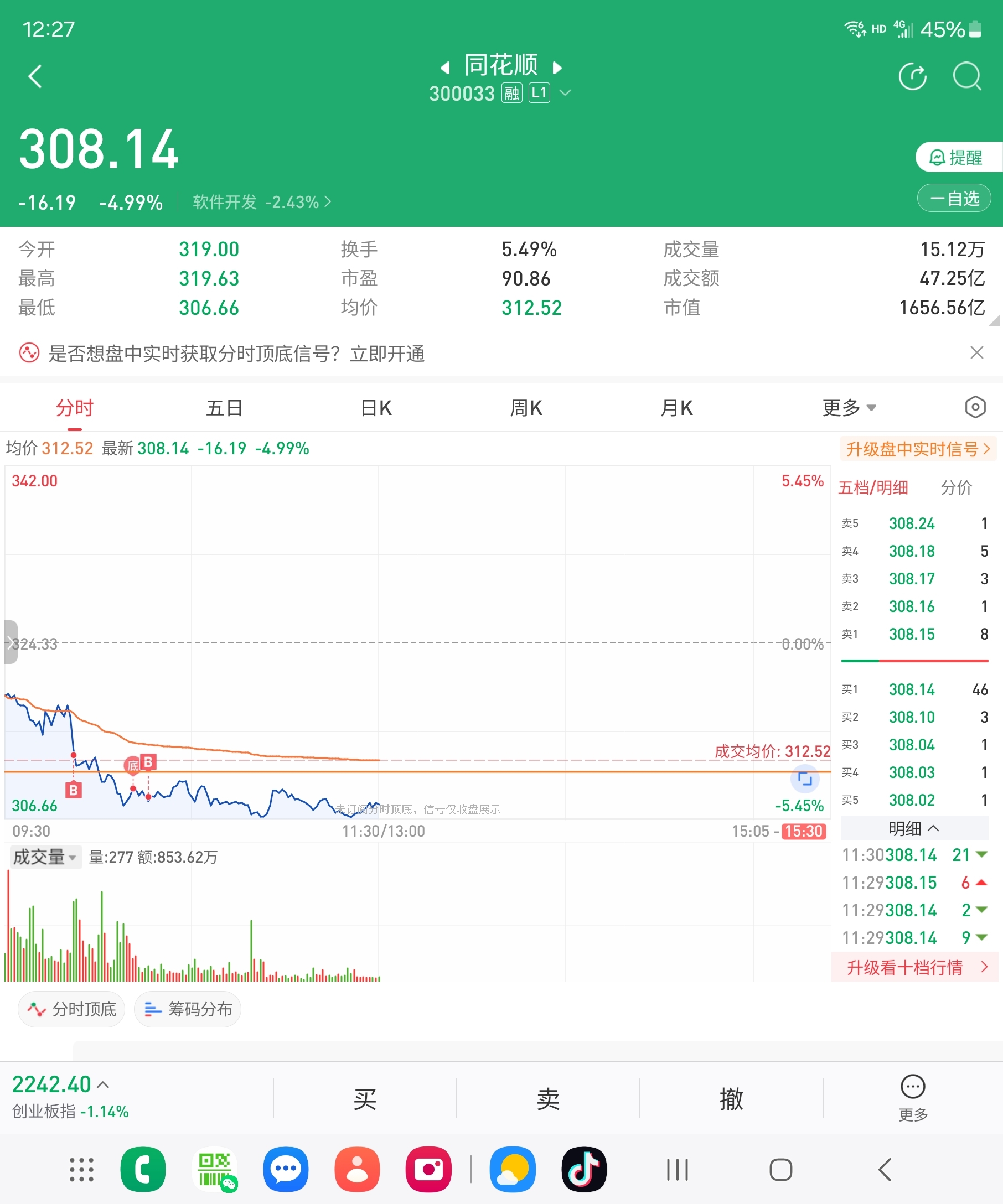Switch to 周K chart tab

pos(526,408)
